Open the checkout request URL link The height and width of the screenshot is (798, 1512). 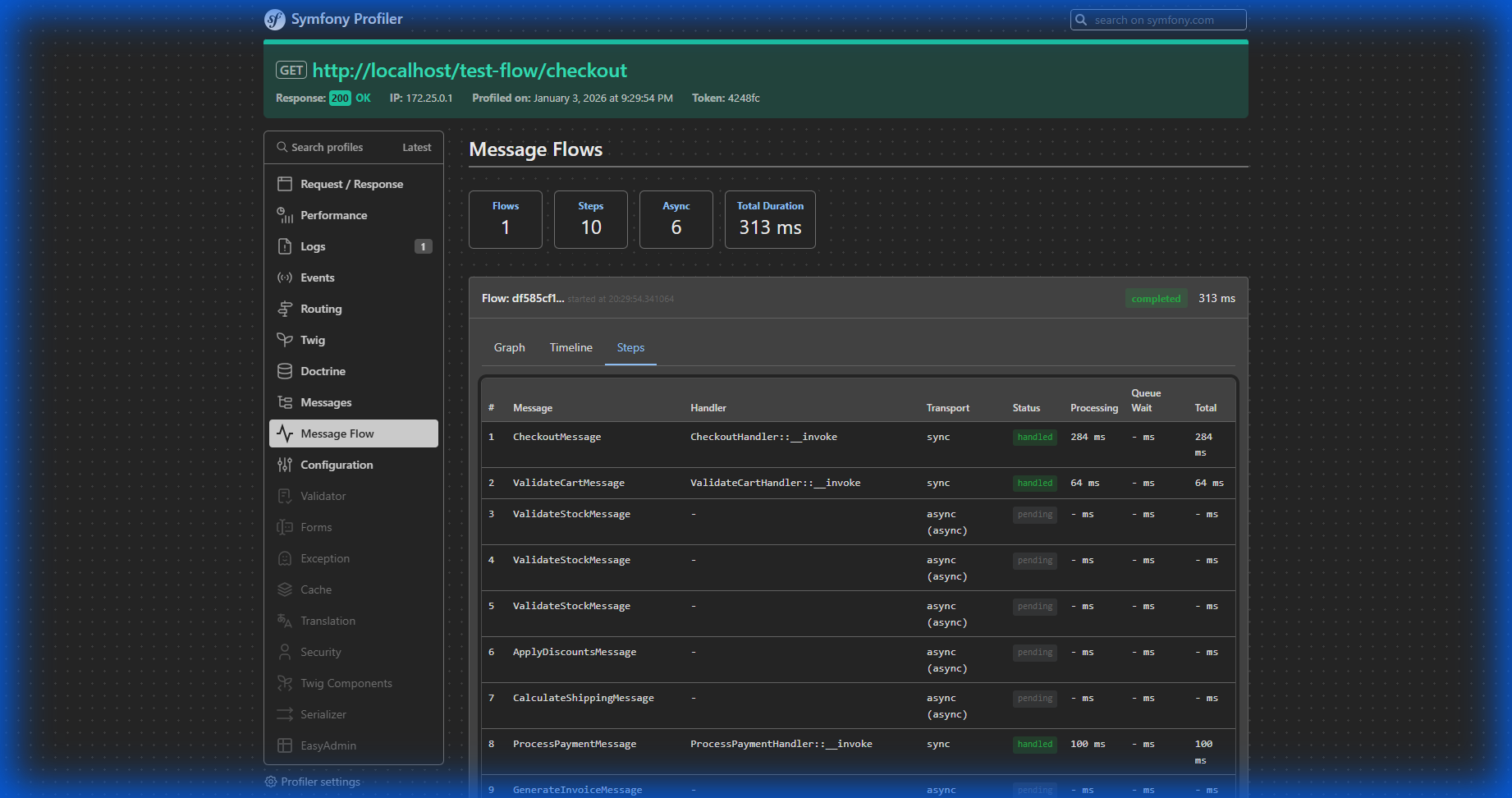point(470,71)
